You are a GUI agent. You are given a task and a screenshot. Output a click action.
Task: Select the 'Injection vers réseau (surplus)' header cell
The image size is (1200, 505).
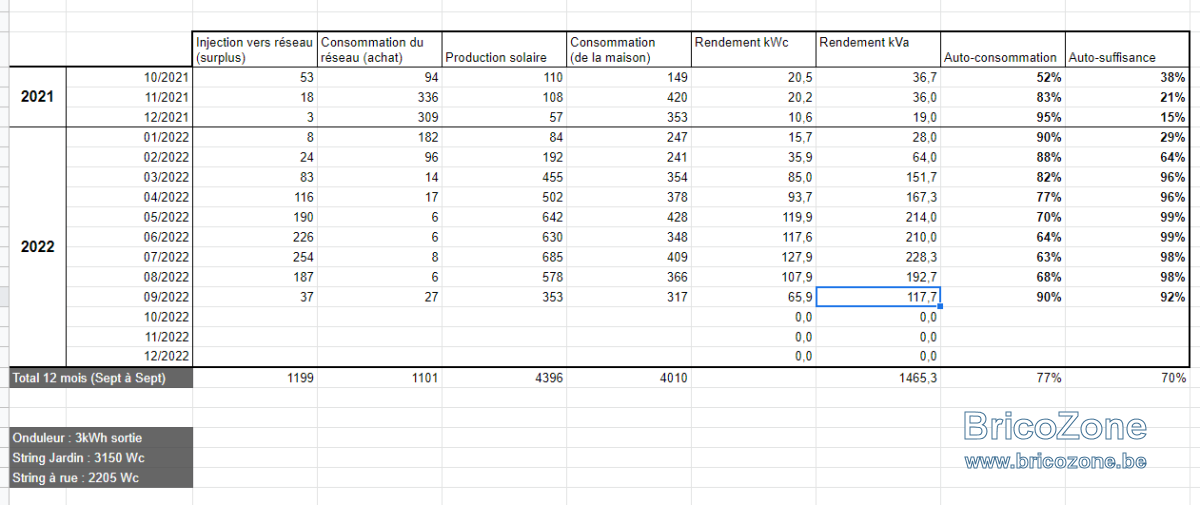click(x=256, y=50)
